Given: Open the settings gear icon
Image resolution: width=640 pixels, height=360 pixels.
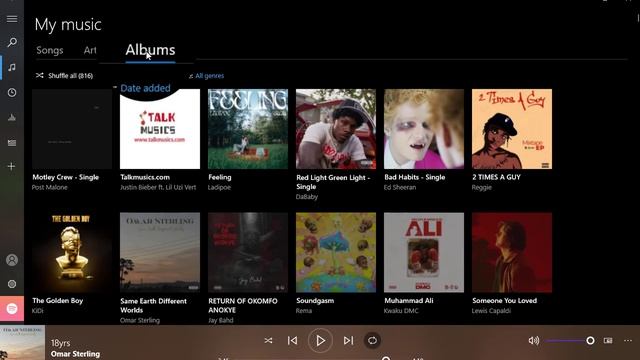Looking at the screenshot, I should (x=12, y=284).
